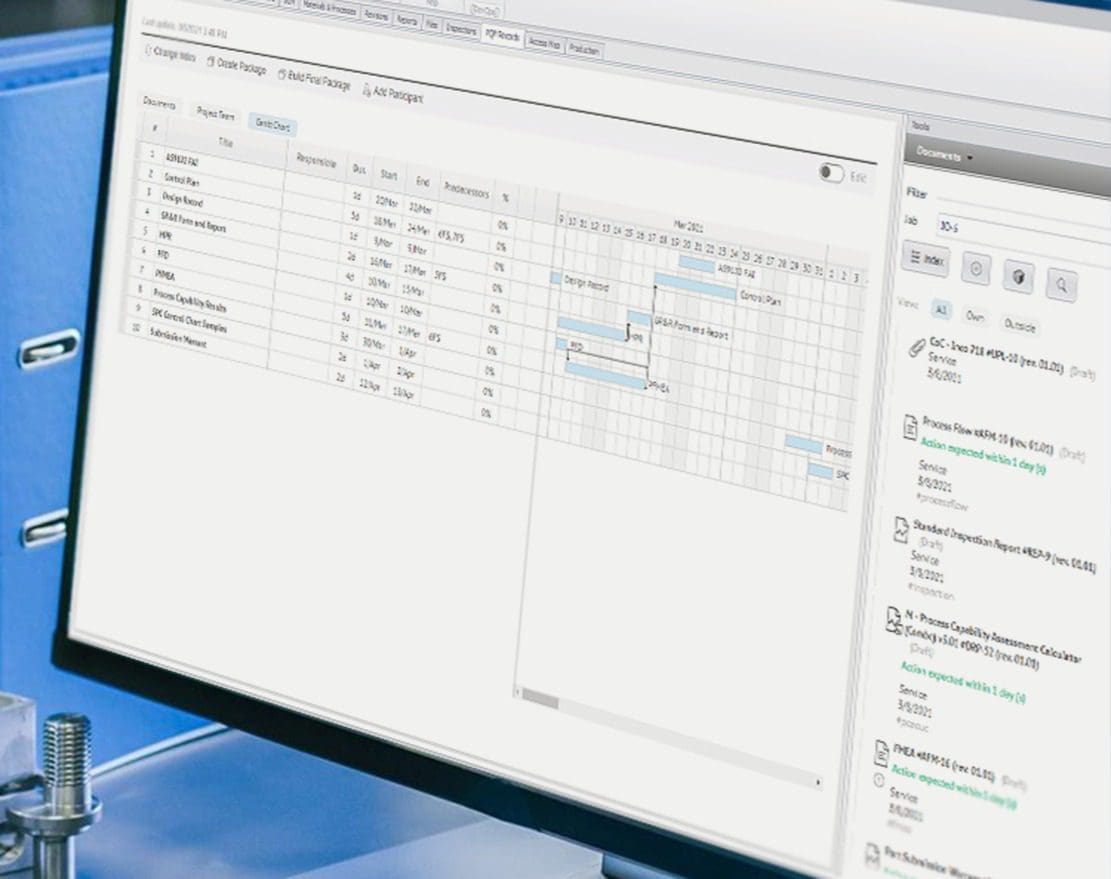Click the magnifier search icon button
1111x879 pixels.
pos(1061,285)
